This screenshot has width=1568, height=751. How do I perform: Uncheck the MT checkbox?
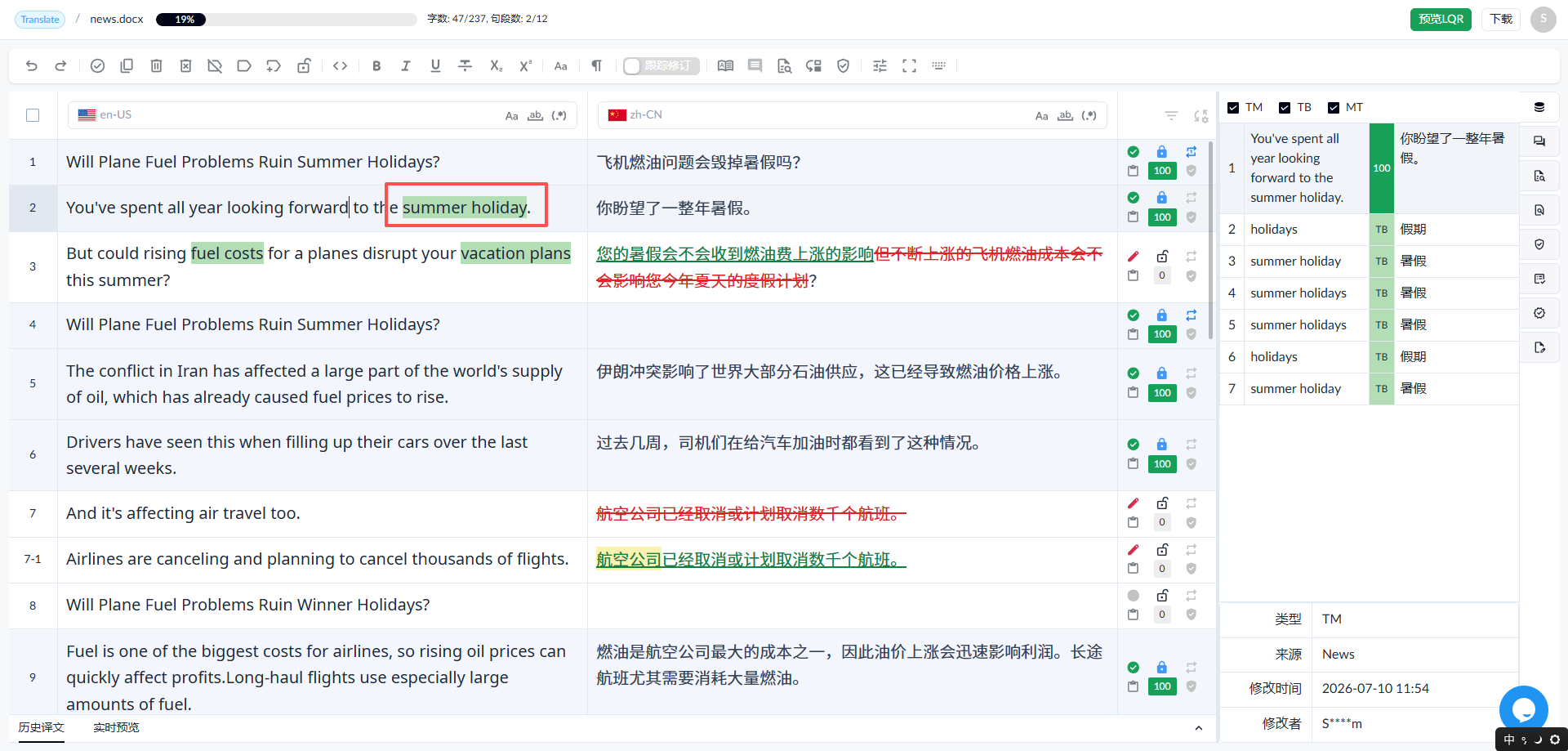tap(1334, 108)
